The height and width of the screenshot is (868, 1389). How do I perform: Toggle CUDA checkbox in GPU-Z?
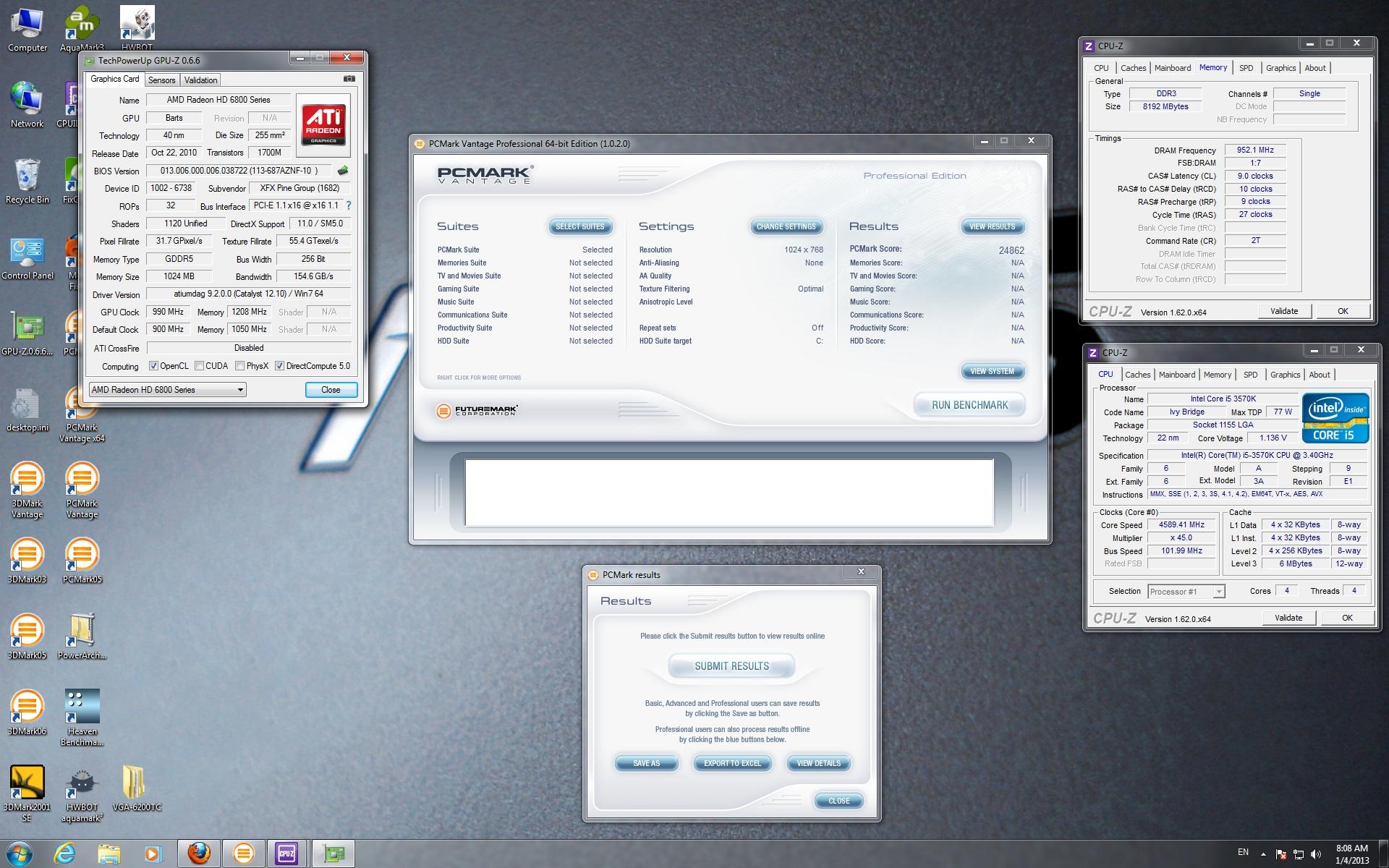199,366
